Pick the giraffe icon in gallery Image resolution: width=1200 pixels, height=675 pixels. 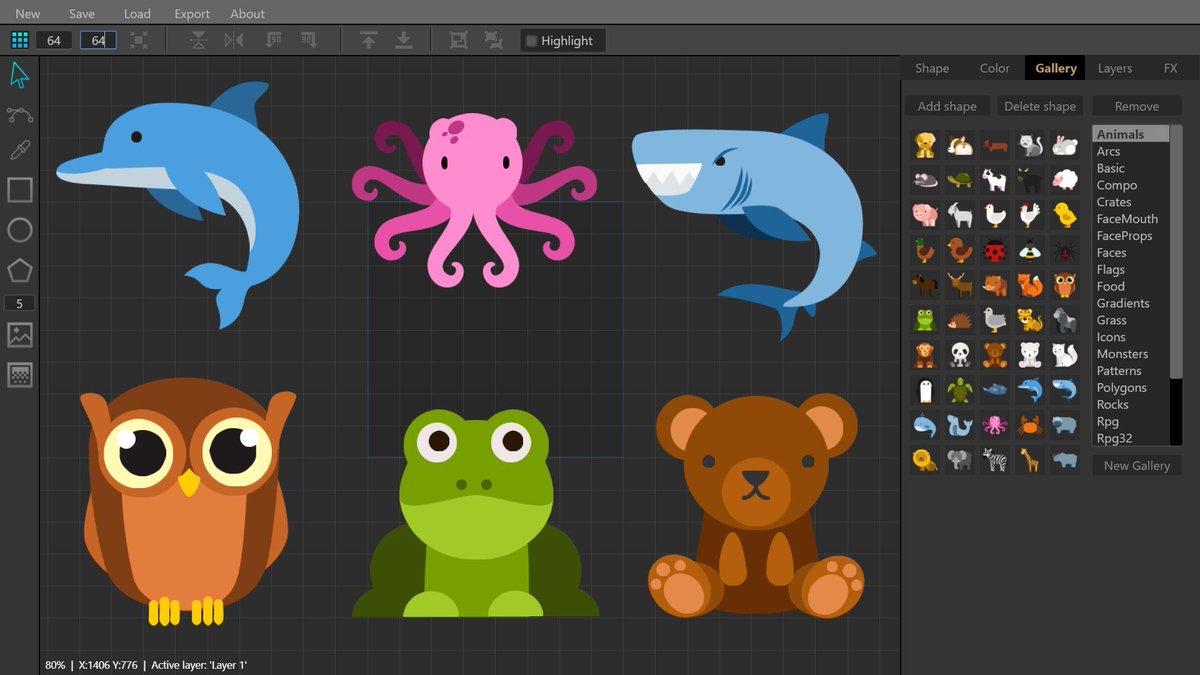click(1030, 460)
